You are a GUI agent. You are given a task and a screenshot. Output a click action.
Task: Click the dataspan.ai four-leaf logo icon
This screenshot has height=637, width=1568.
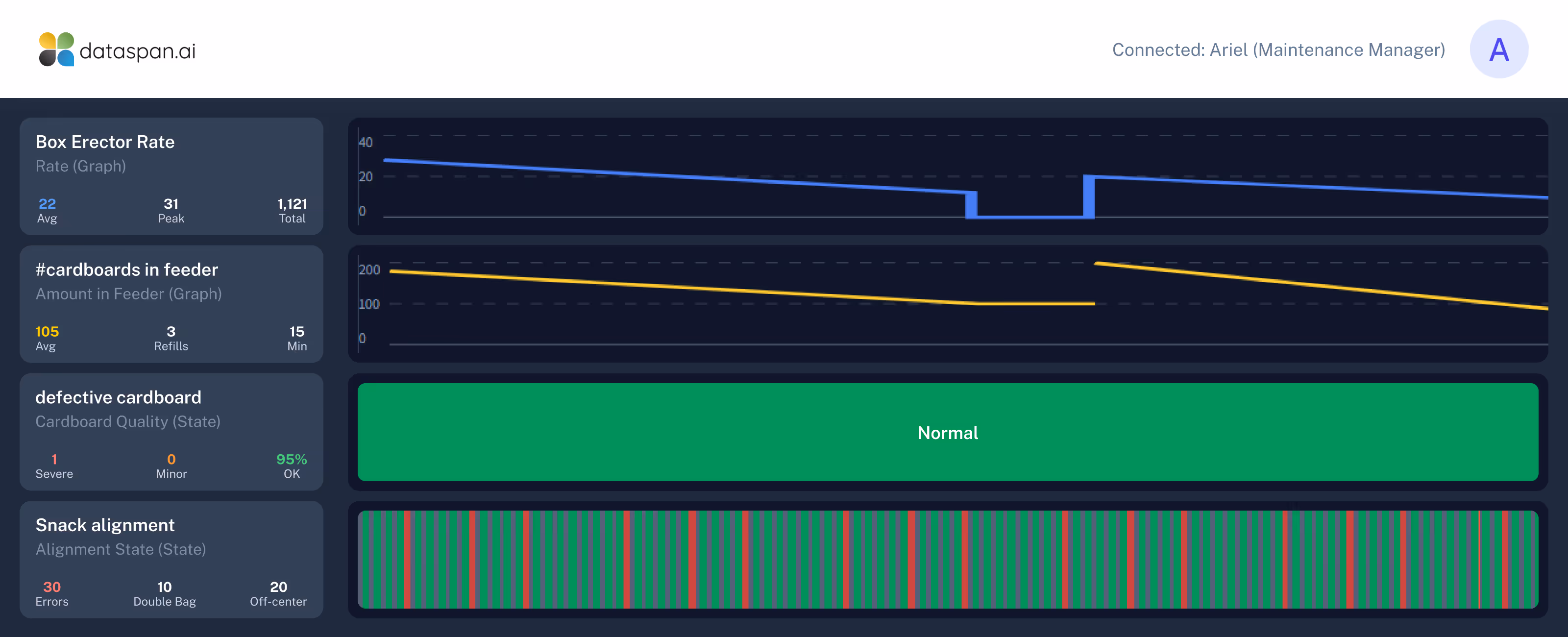tap(57, 49)
